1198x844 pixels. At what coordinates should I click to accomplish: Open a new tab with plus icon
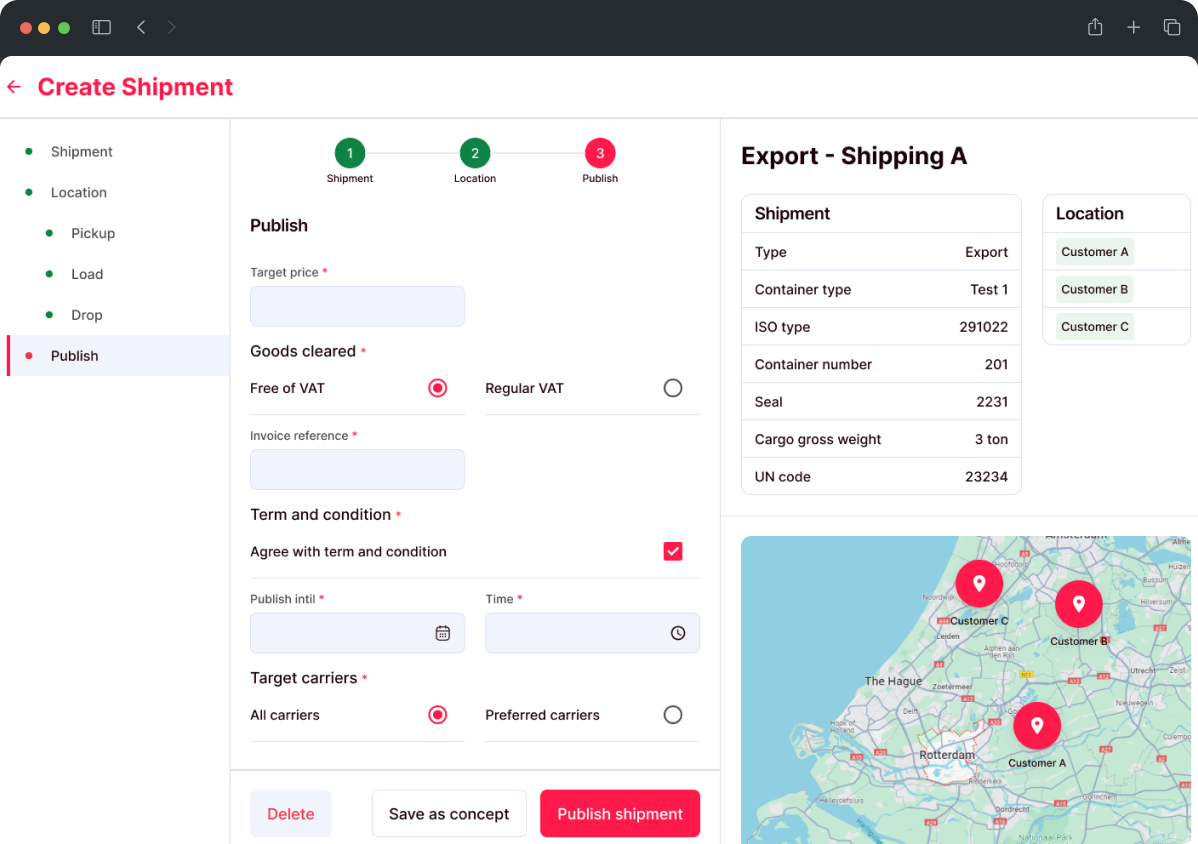[x=1133, y=28]
